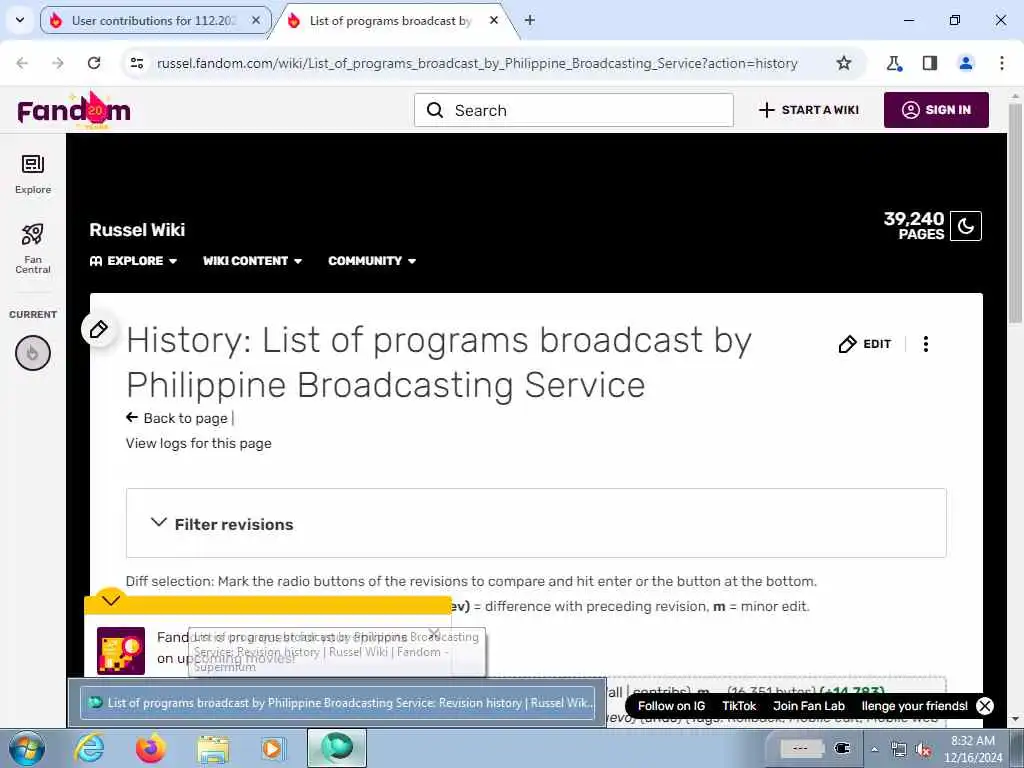Image resolution: width=1024 pixels, height=768 pixels.
Task: Open the tab search dropdown arrow
Action: [20, 20]
